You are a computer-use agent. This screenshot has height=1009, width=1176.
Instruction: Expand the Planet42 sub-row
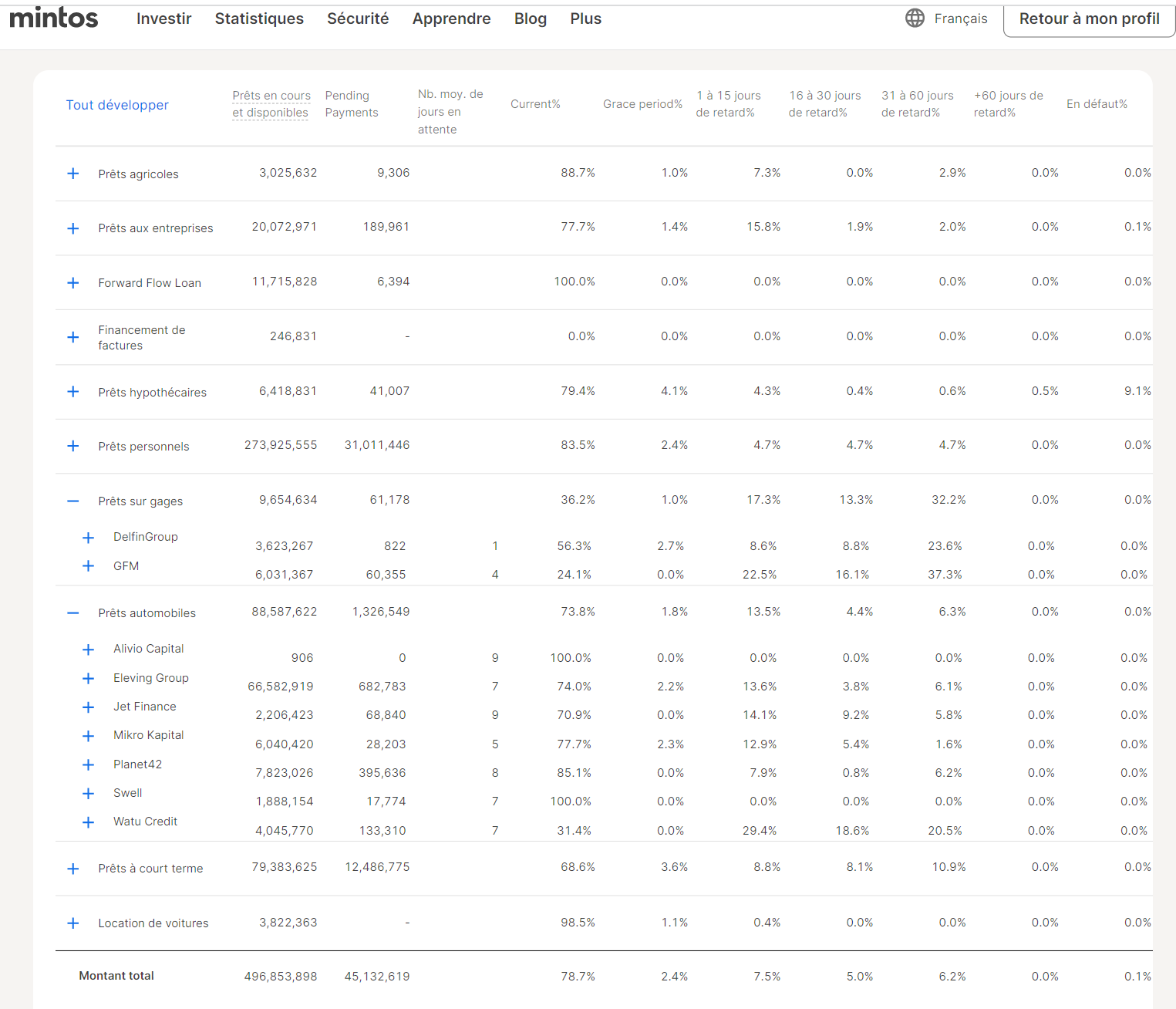click(88, 764)
